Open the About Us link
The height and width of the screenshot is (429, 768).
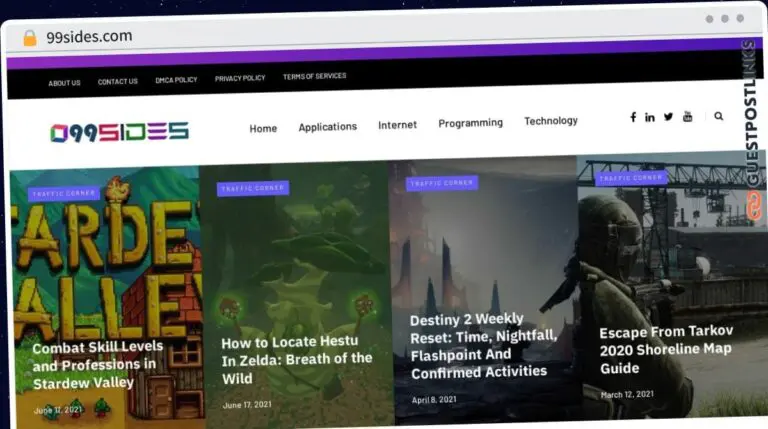pyautogui.click(x=64, y=83)
